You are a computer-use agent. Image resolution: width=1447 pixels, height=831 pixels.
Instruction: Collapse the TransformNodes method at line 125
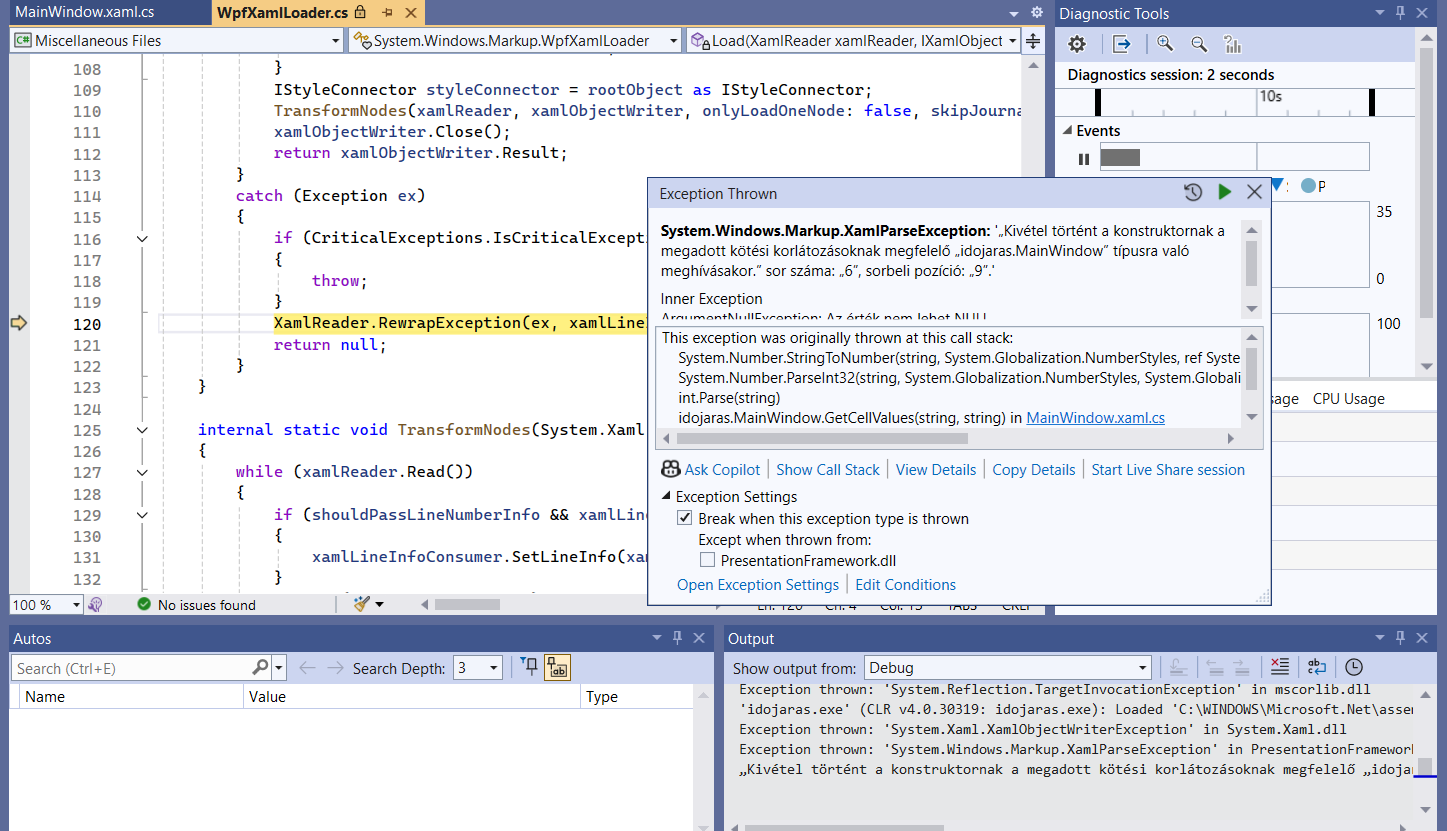point(142,429)
